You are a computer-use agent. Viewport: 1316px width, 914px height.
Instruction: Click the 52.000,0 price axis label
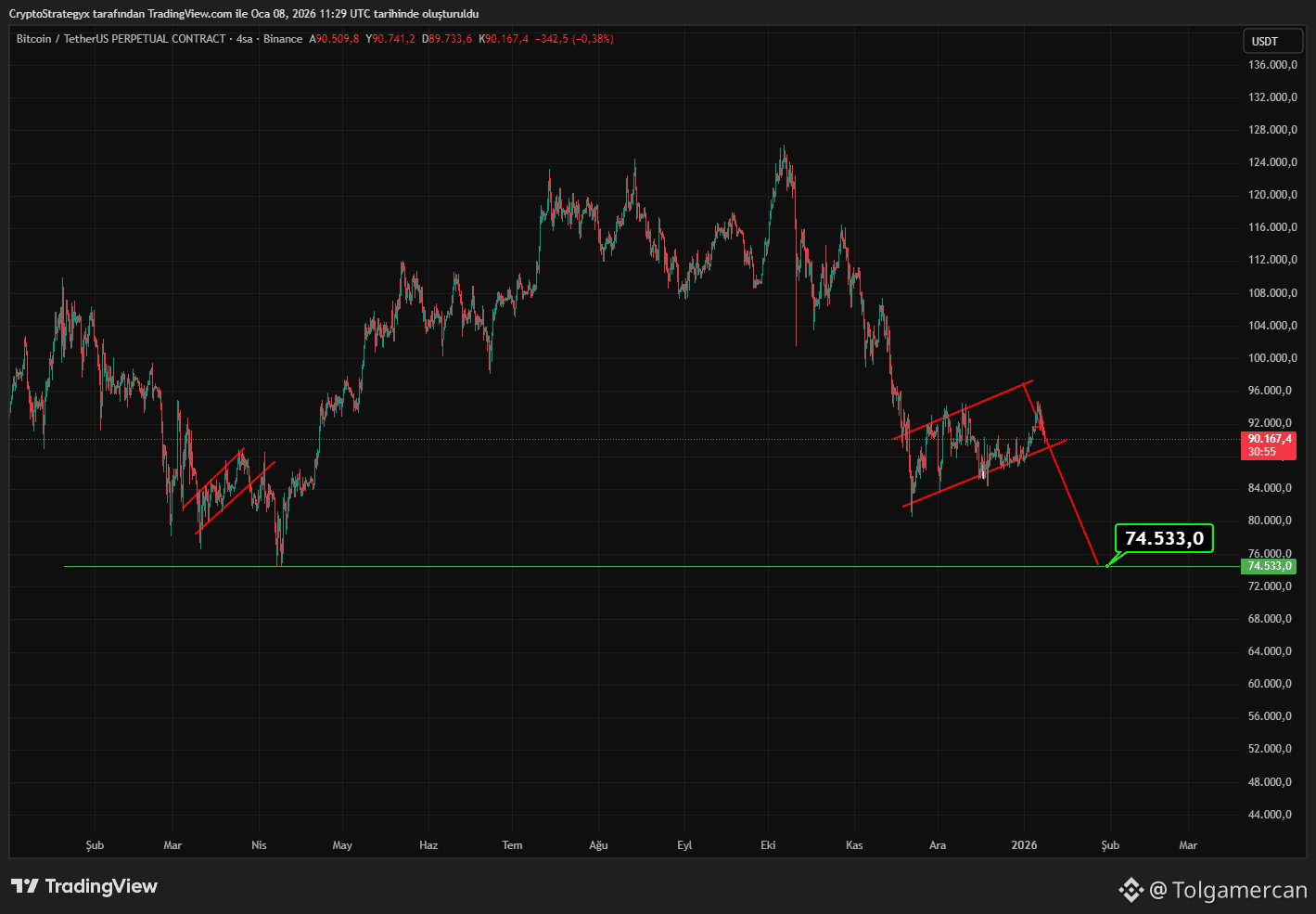[x=1271, y=749]
